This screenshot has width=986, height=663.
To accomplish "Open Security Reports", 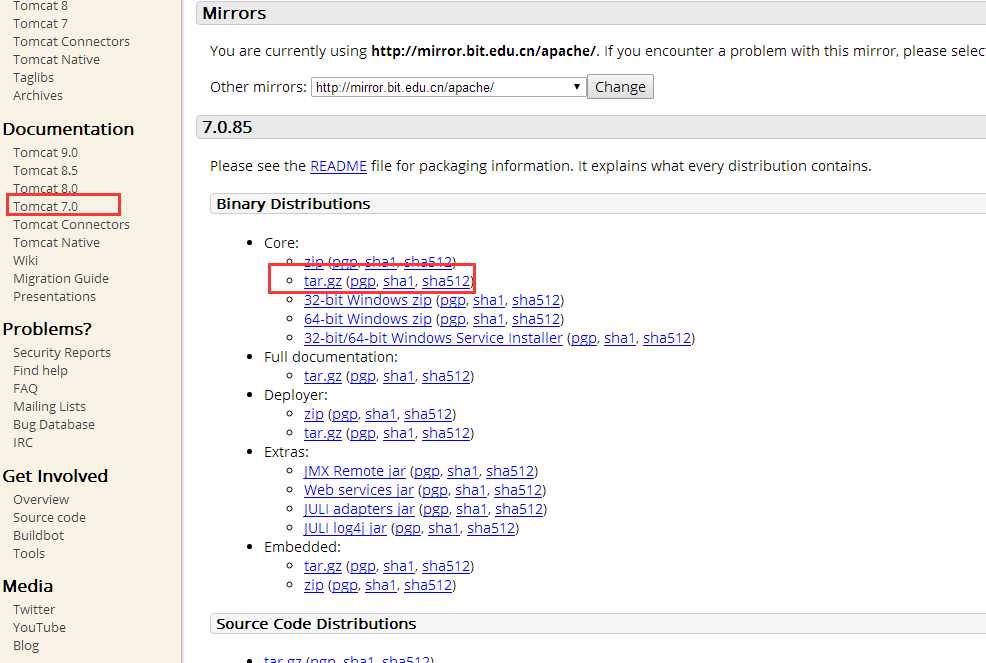I will [x=62, y=353].
